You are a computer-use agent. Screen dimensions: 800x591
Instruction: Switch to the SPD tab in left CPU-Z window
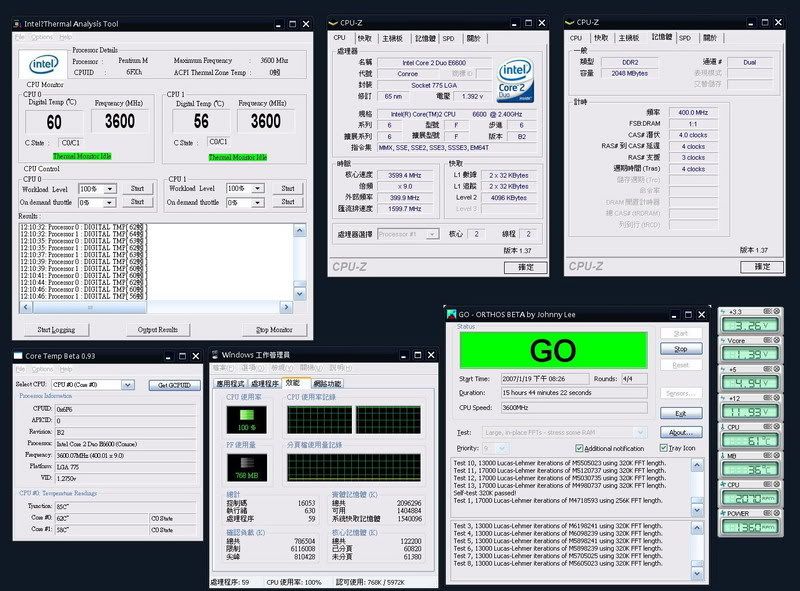(x=448, y=38)
